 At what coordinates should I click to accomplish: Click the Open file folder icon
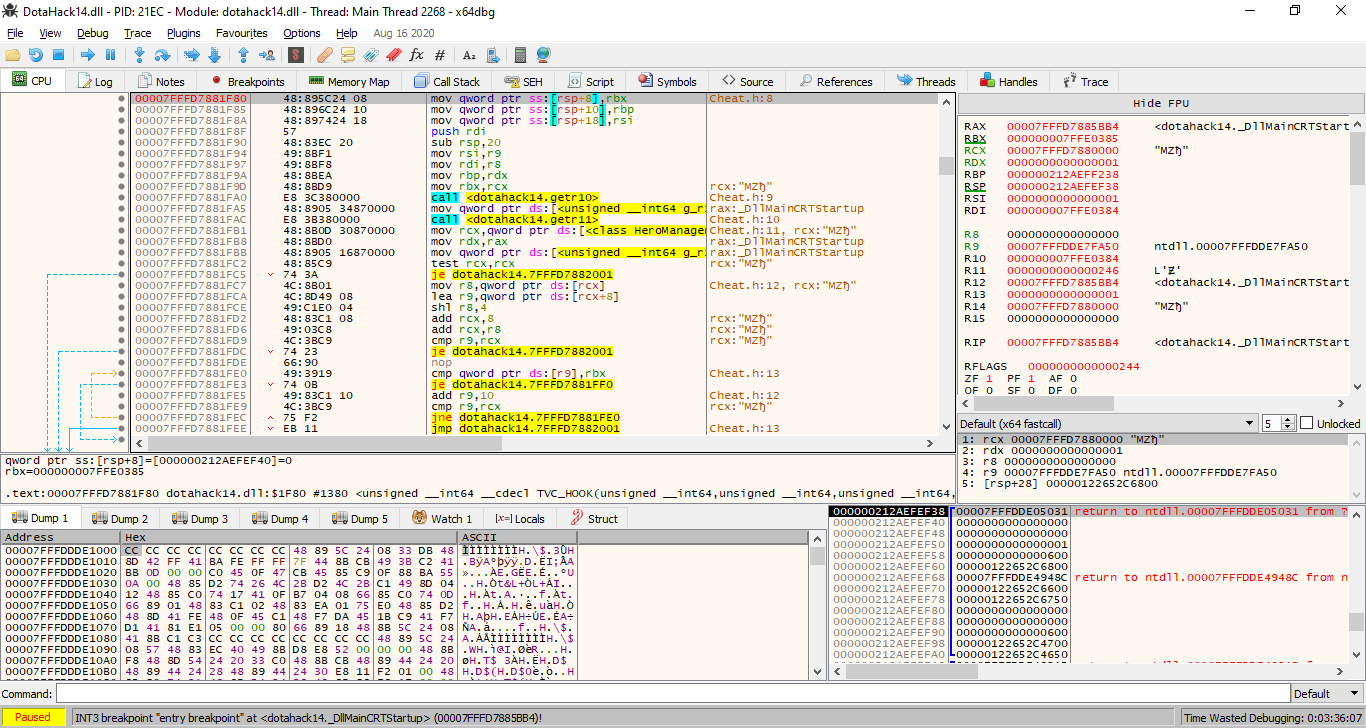tap(13, 55)
